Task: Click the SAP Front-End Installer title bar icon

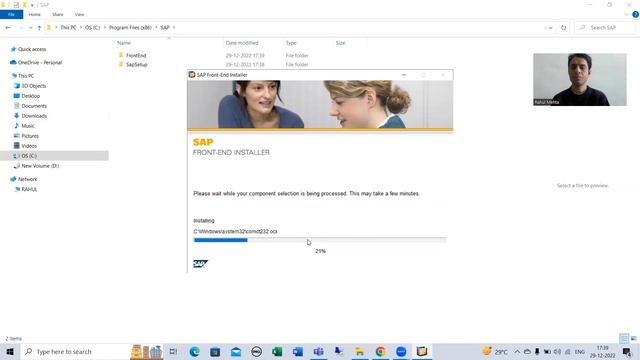Action: pyautogui.click(x=192, y=75)
